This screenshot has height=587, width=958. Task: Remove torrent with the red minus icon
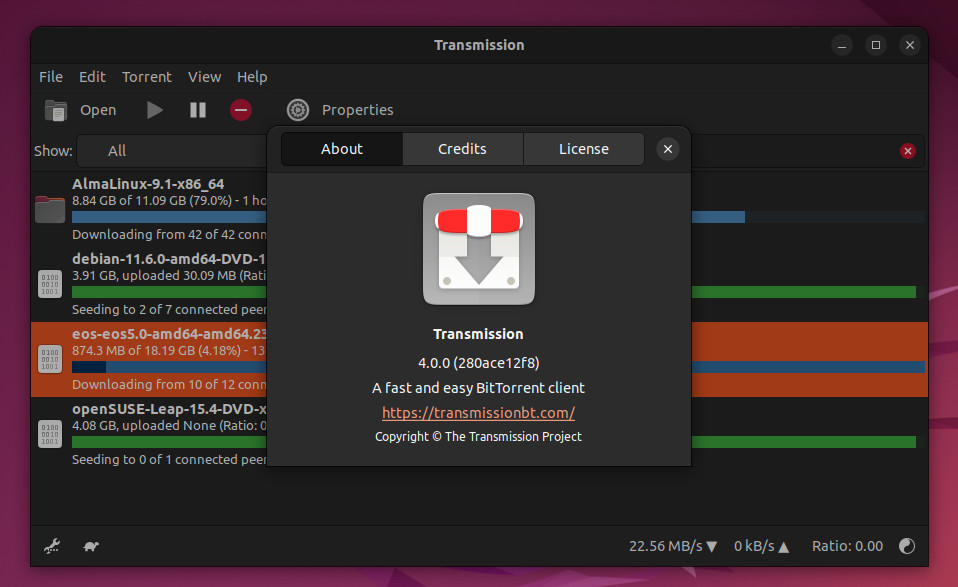(241, 110)
